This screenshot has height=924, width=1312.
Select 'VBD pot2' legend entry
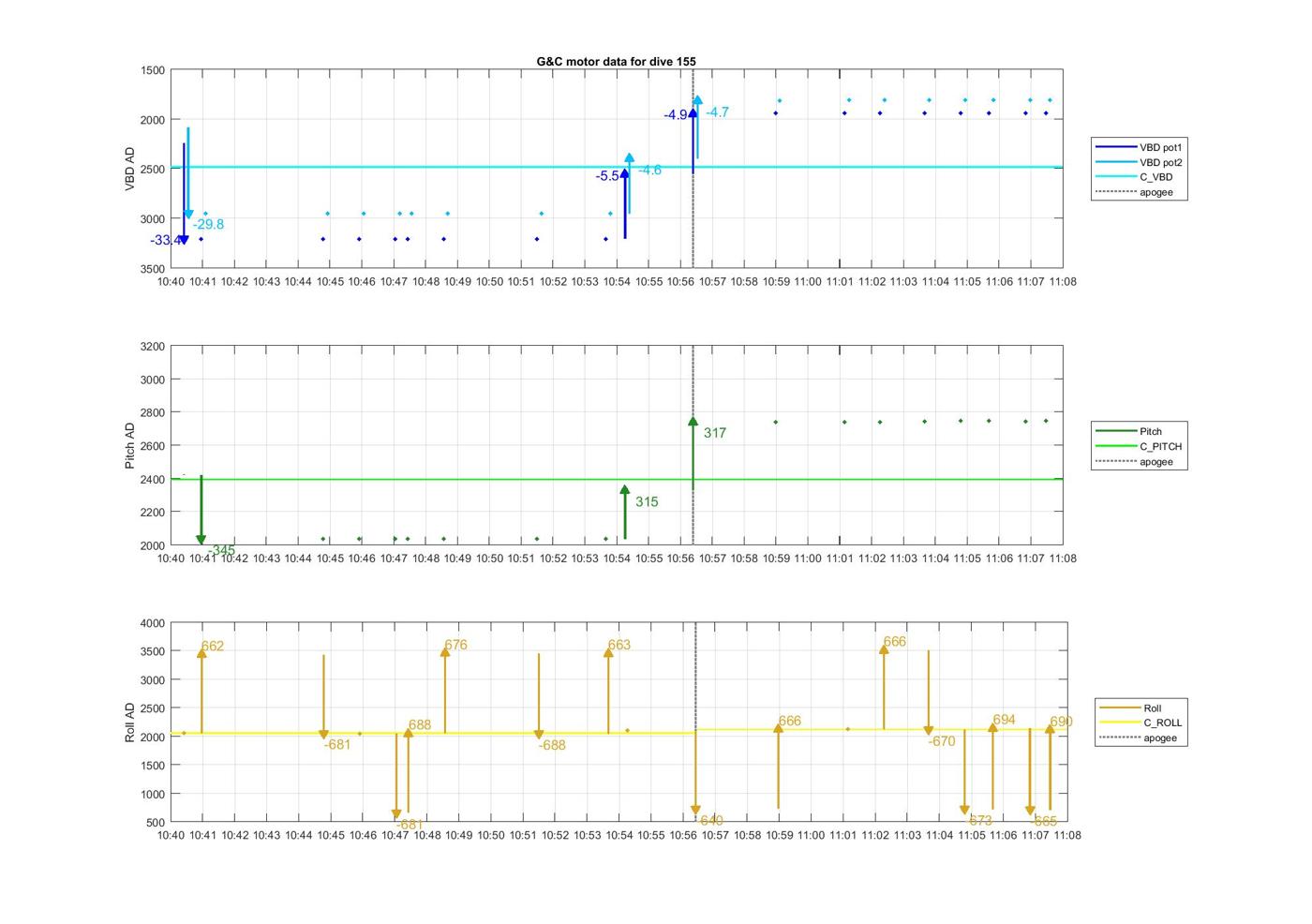point(1139,162)
